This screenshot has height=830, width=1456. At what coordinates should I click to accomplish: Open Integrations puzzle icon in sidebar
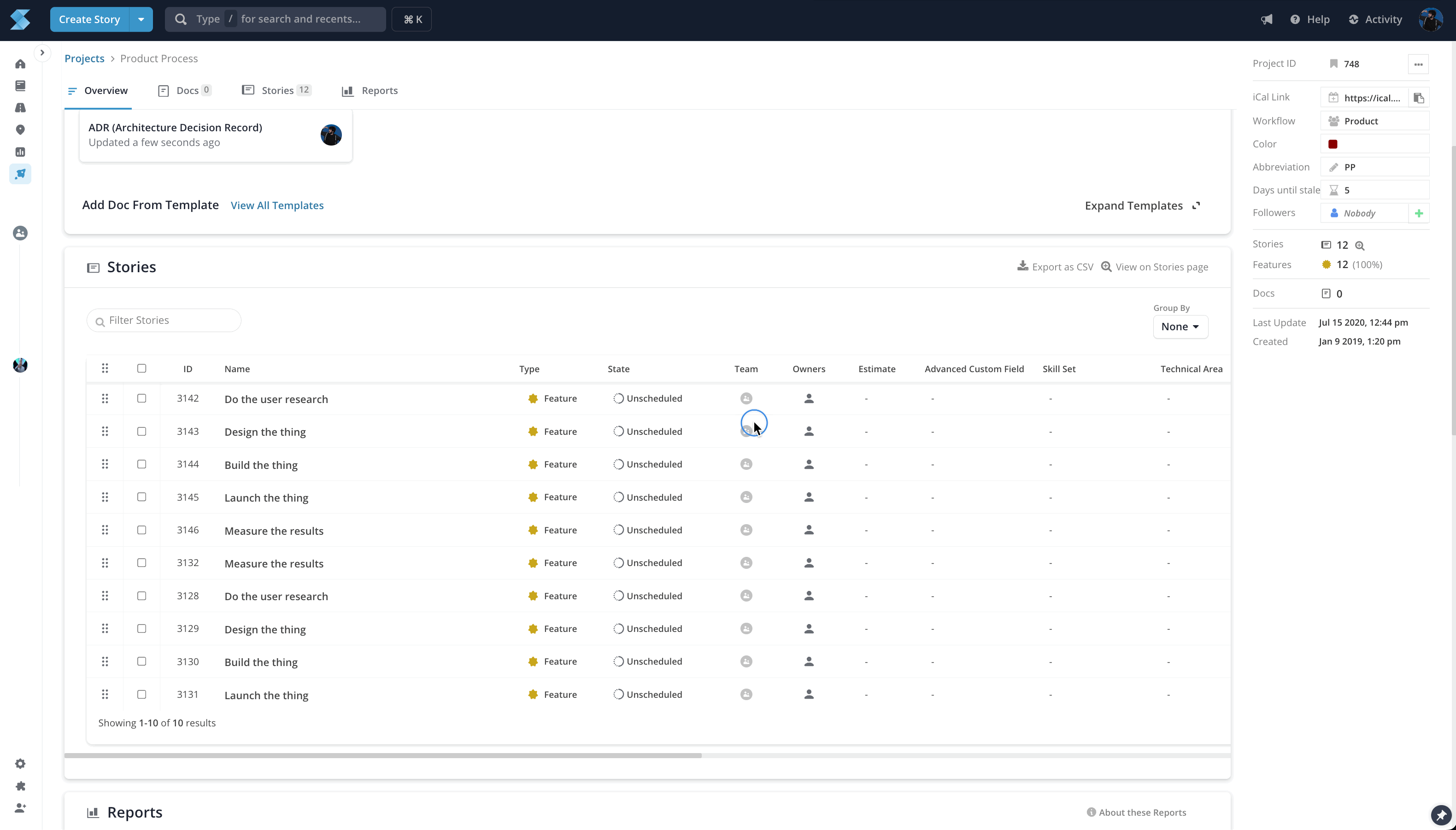20,786
